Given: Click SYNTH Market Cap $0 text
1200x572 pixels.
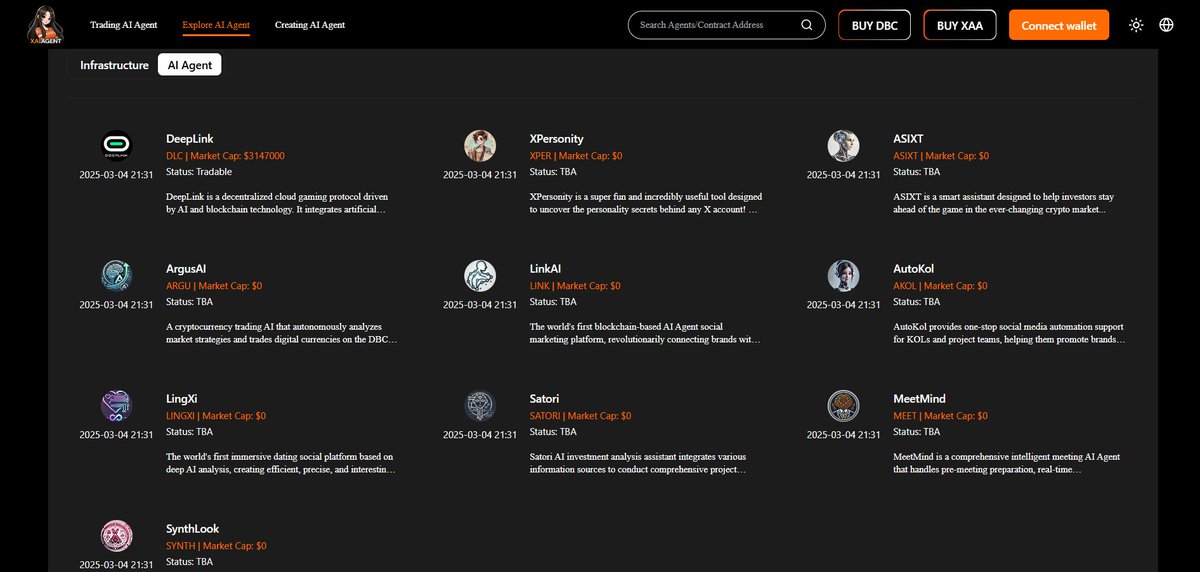Looking at the screenshot, I should click(216, 546).
